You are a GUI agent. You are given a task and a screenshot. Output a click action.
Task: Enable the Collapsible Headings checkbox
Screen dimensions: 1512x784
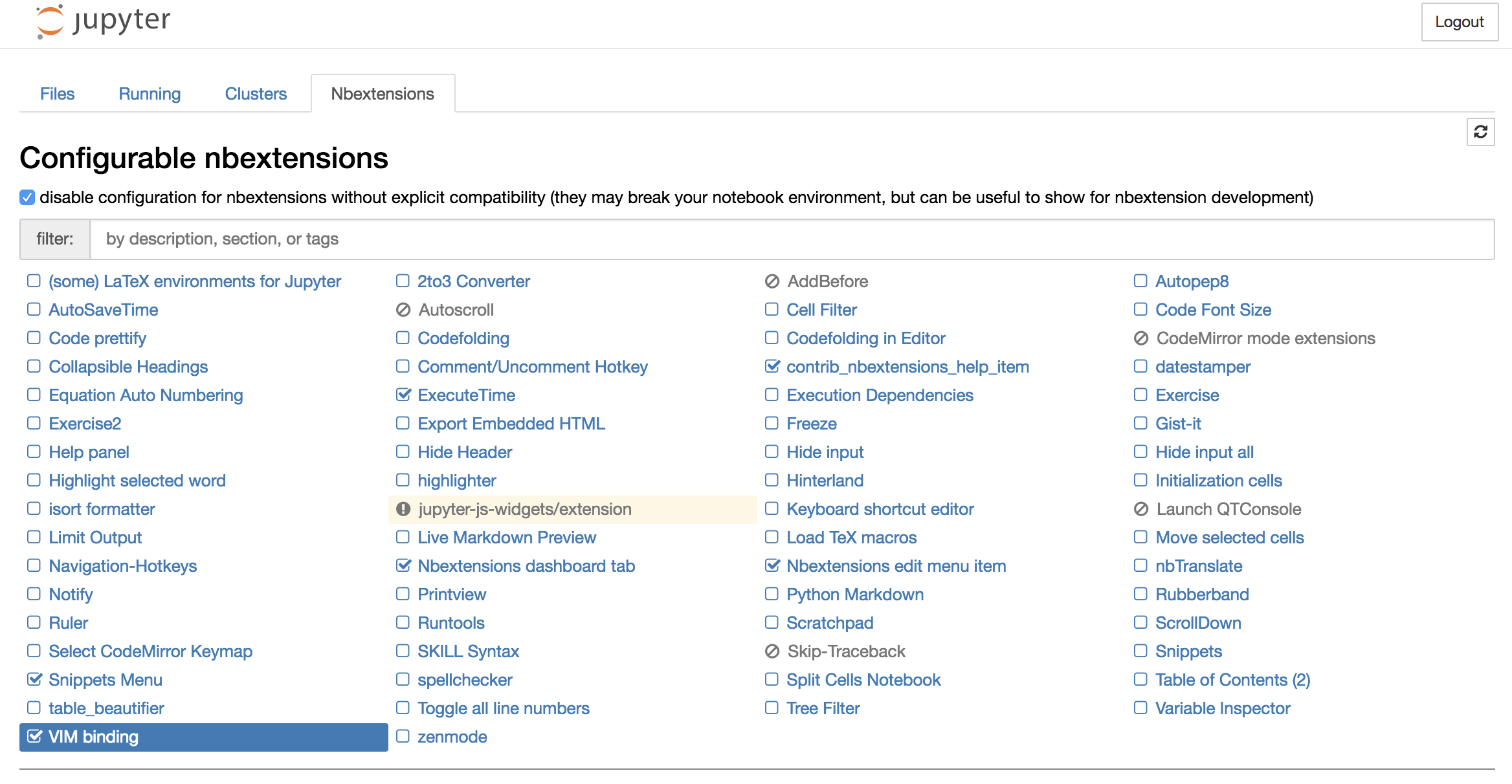34,366
